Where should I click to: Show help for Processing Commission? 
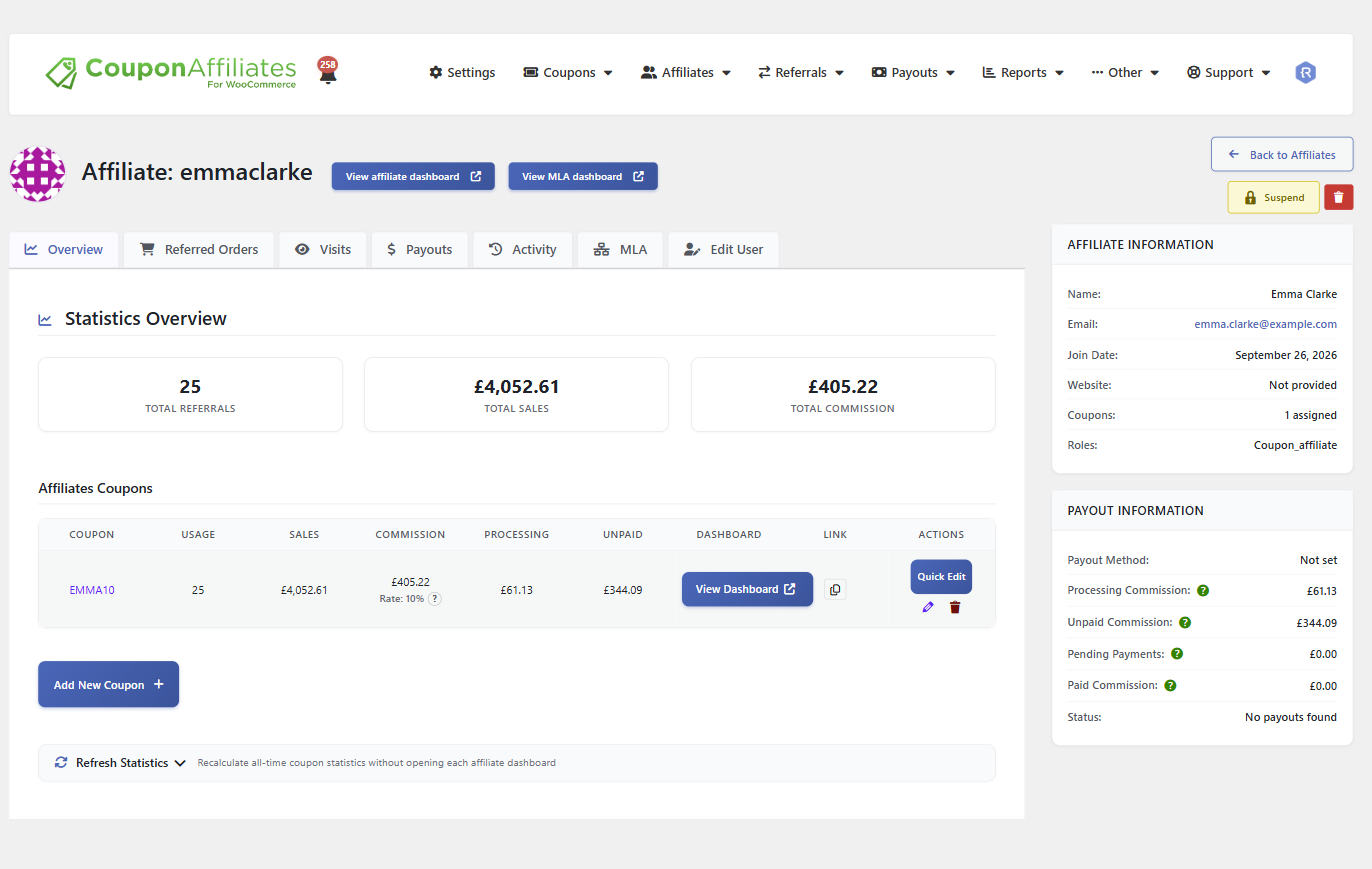[1203, 590]
